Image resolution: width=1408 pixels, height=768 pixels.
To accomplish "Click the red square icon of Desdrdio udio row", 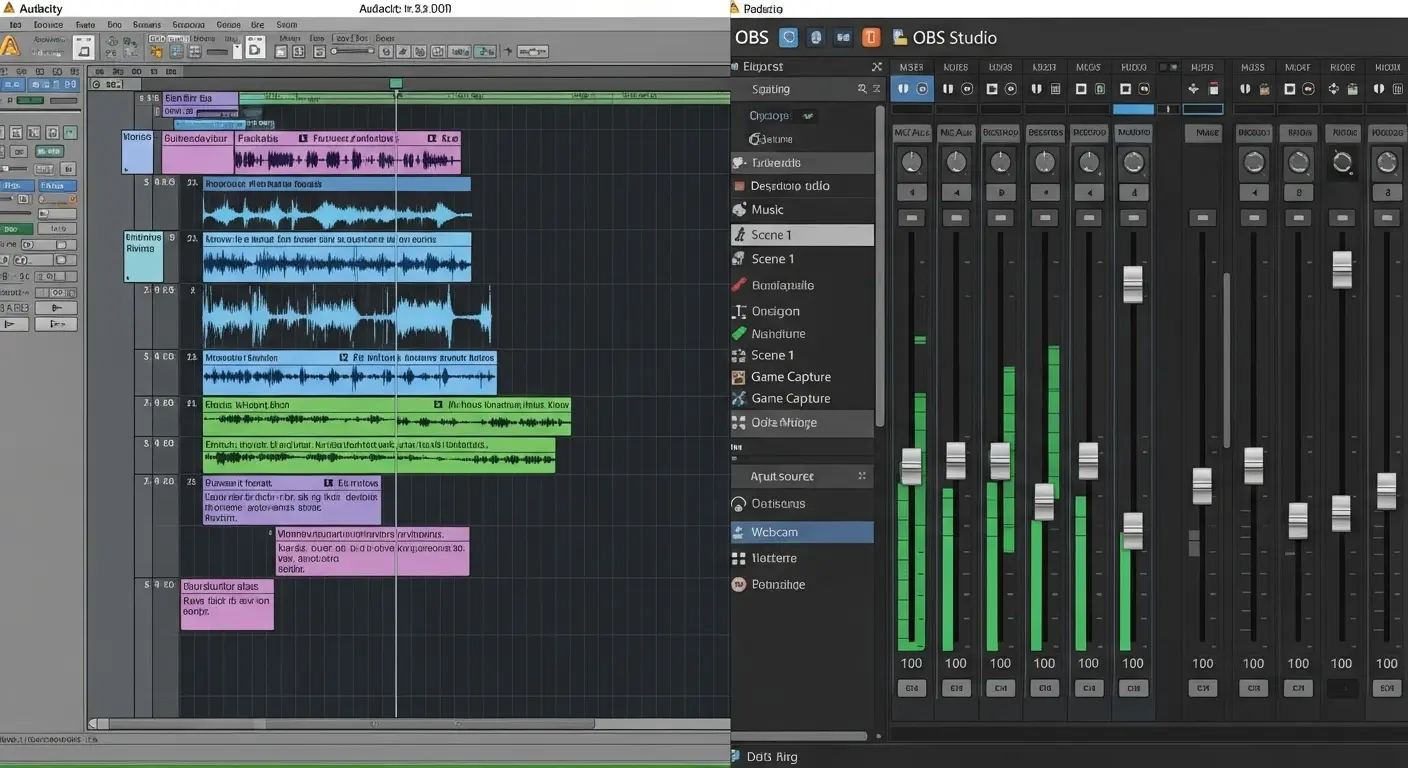I will tap(740, 186).
